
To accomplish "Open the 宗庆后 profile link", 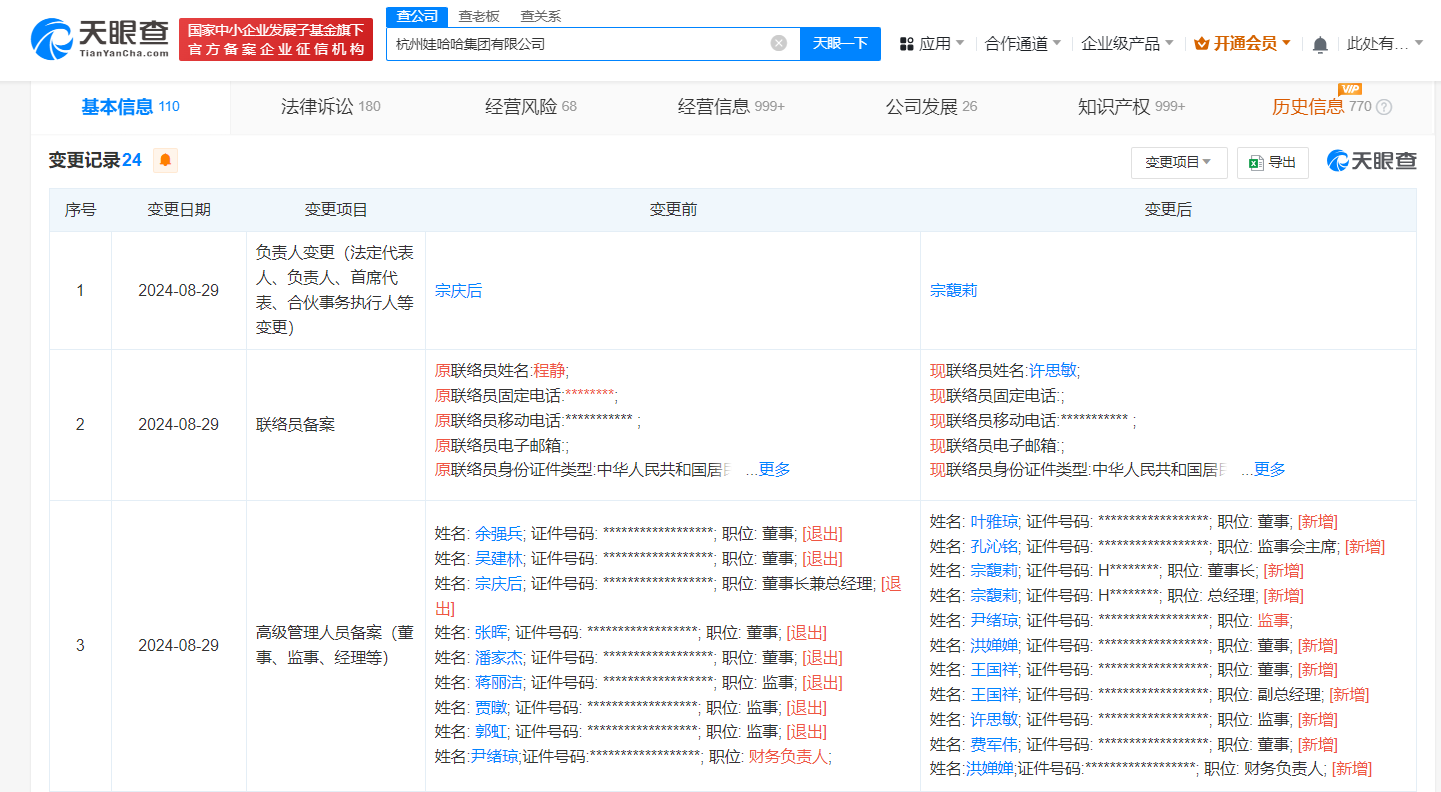I will coord(458,290).
